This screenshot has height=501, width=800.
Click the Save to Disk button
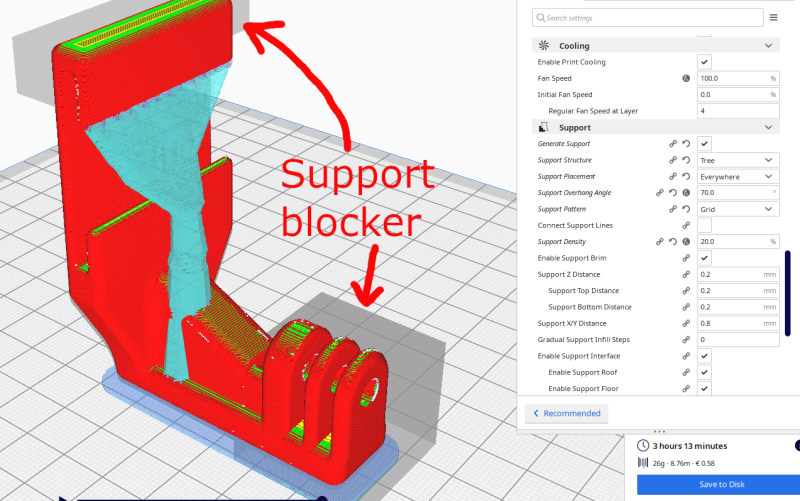click(x=718, y=484)
